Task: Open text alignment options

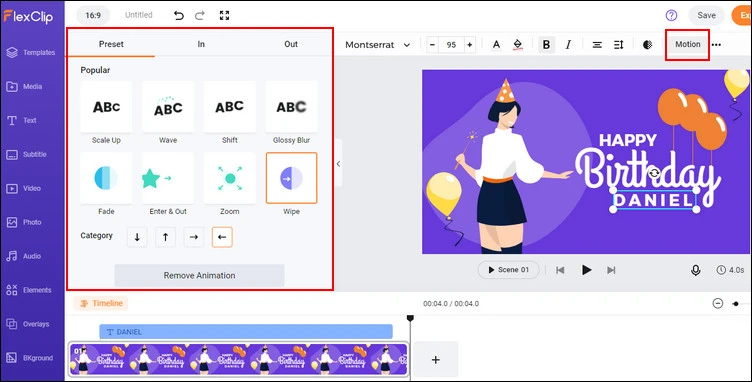Action: point(597,45)
